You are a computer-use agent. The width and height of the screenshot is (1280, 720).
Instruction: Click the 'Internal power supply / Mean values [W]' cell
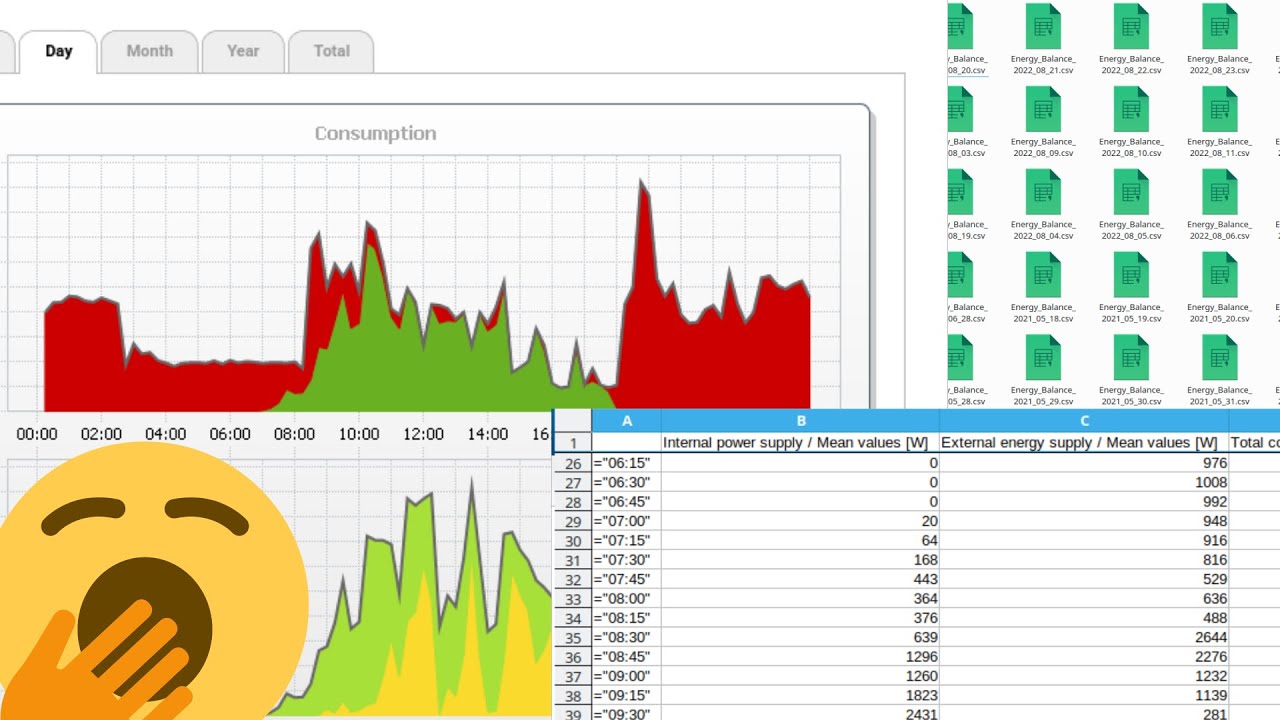coord(800,443)
